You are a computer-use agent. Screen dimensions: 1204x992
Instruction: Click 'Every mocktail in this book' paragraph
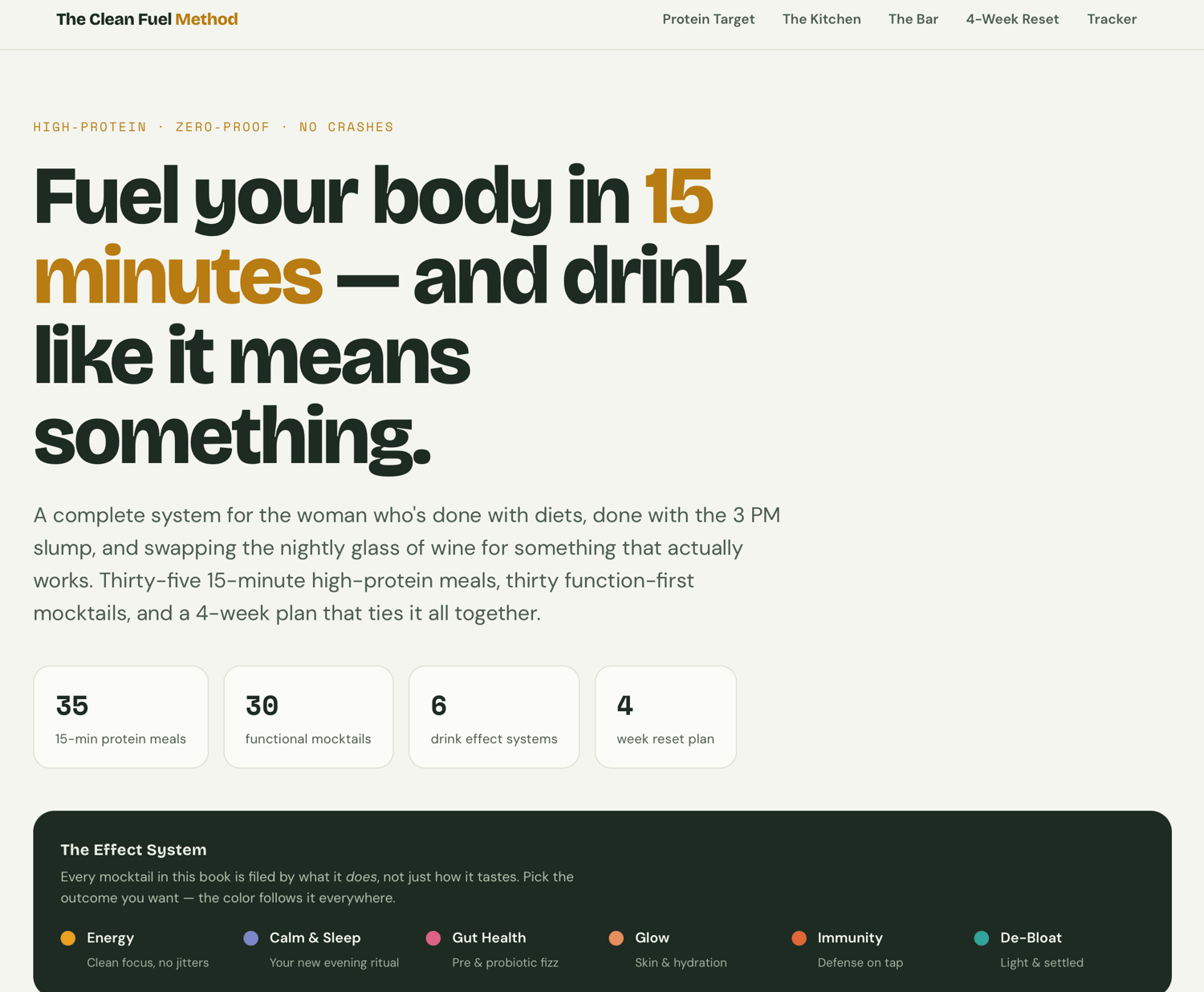click(317, 887)
